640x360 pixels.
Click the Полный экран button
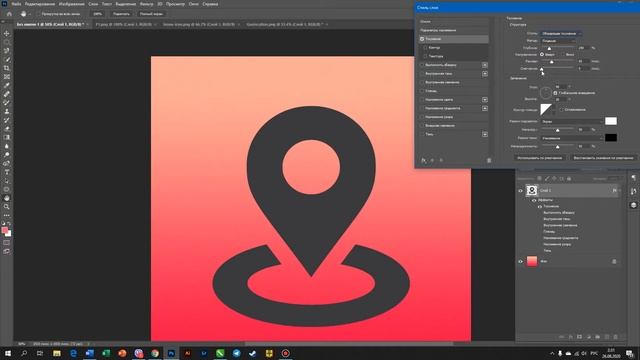[x=151, y=14]
